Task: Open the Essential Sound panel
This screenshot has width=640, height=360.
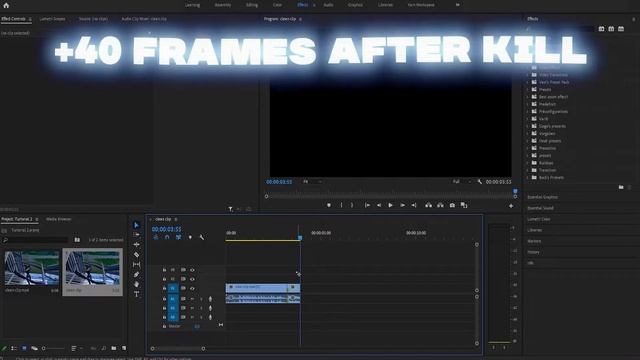Action: click(540, 208)
